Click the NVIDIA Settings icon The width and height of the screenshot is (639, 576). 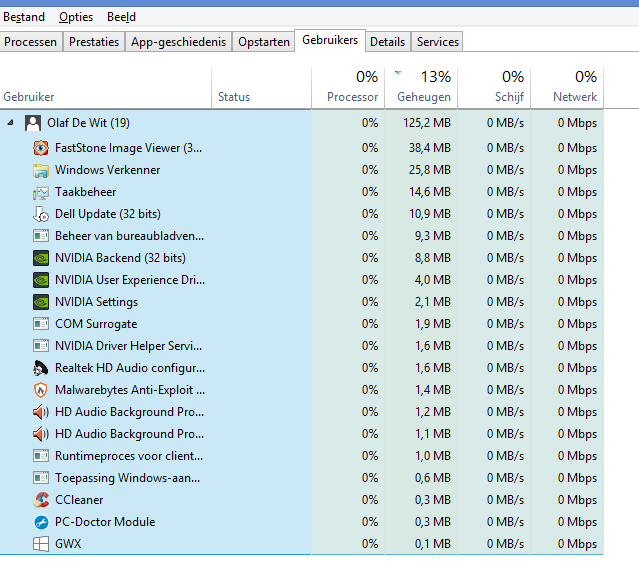(41, 302)
